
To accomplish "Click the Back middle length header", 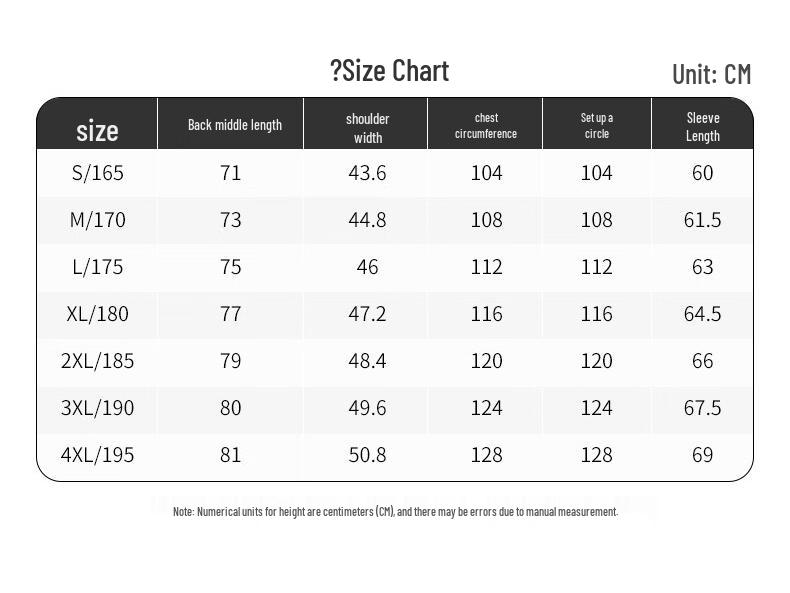I will click(235, 125).
